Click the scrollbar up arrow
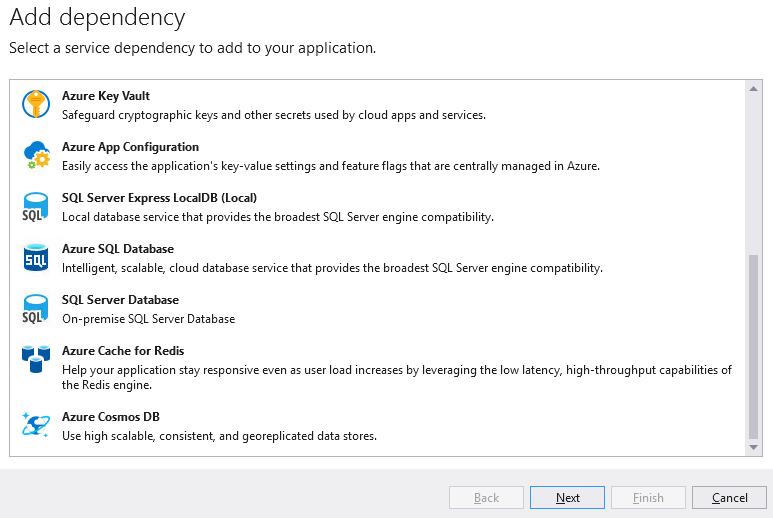The height and width of the screenshot is (518, 773). [x=753, y=89]
